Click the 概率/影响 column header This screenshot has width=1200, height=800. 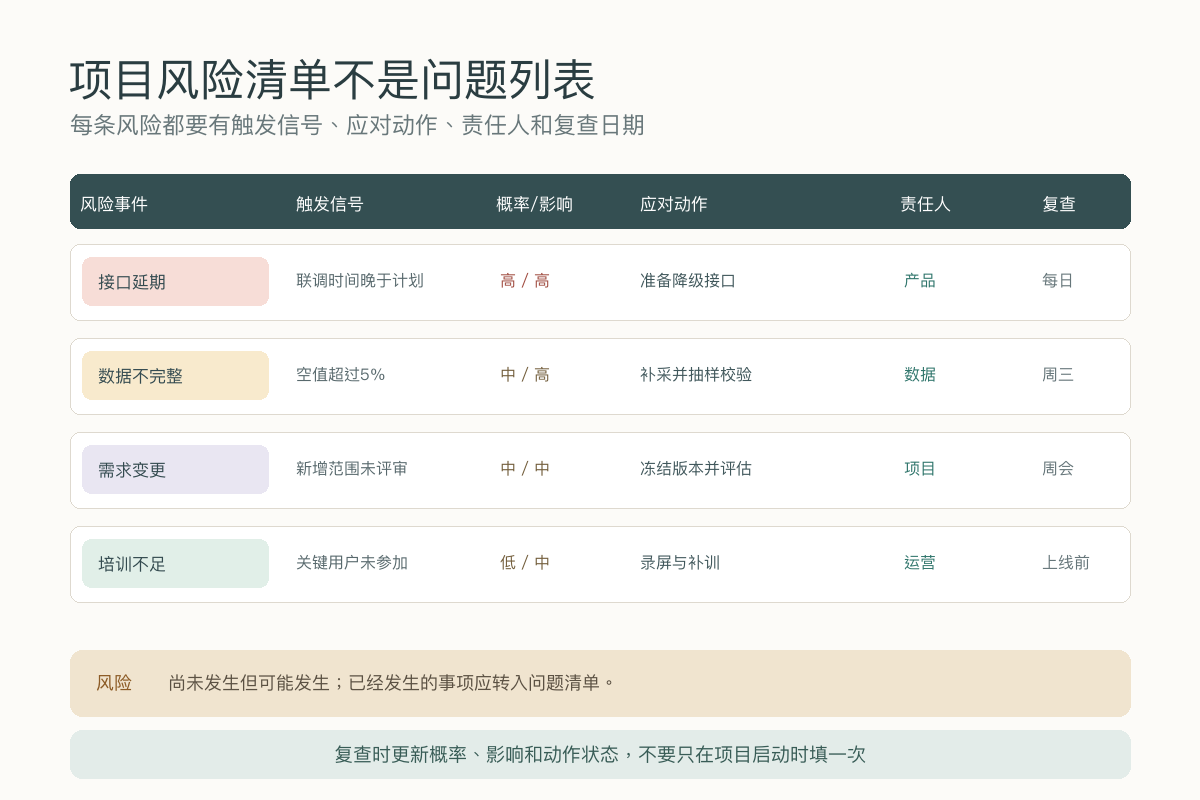pos(535,204)
